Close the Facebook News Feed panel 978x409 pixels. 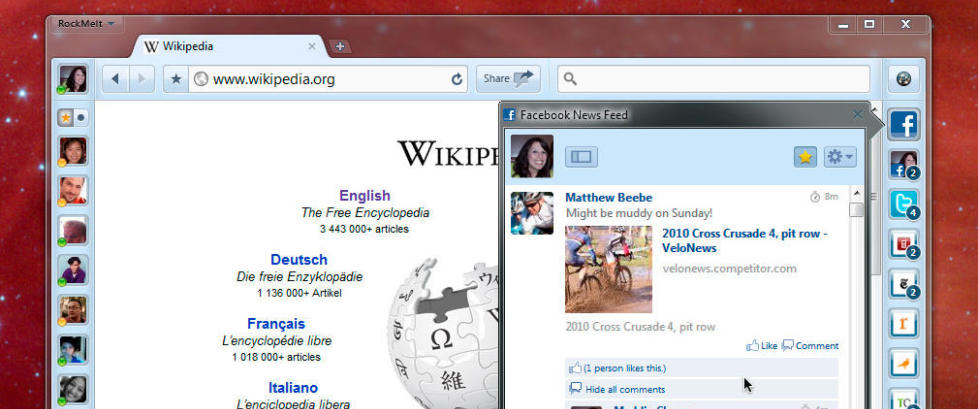[857, 114]
